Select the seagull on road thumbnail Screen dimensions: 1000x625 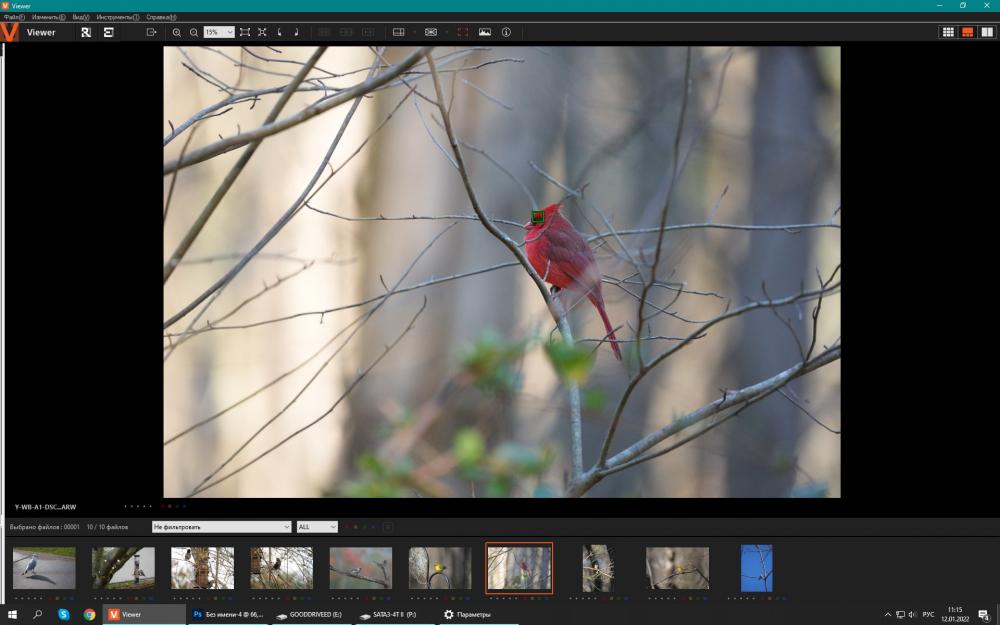pos(44,568)
